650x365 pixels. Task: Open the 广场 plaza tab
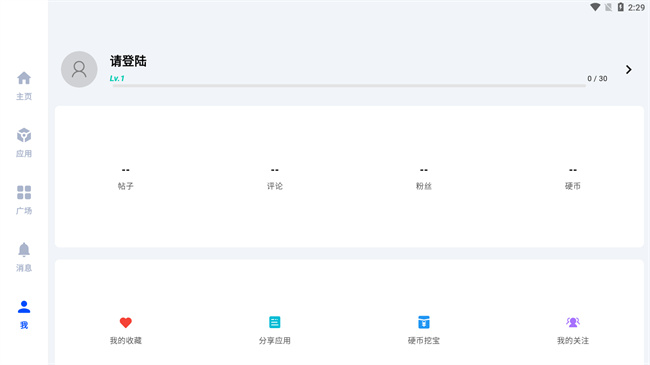(24, 200)
